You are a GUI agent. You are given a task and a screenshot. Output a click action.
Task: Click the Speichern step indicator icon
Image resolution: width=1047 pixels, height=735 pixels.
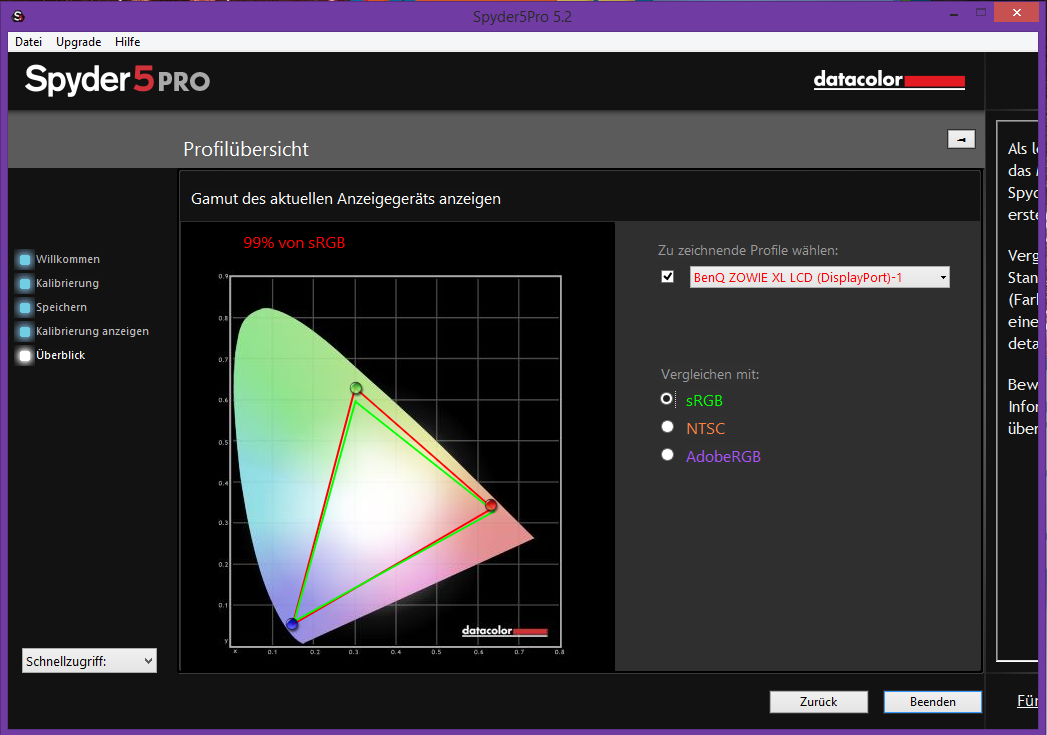pyautogui.click(x=25, y=308)
